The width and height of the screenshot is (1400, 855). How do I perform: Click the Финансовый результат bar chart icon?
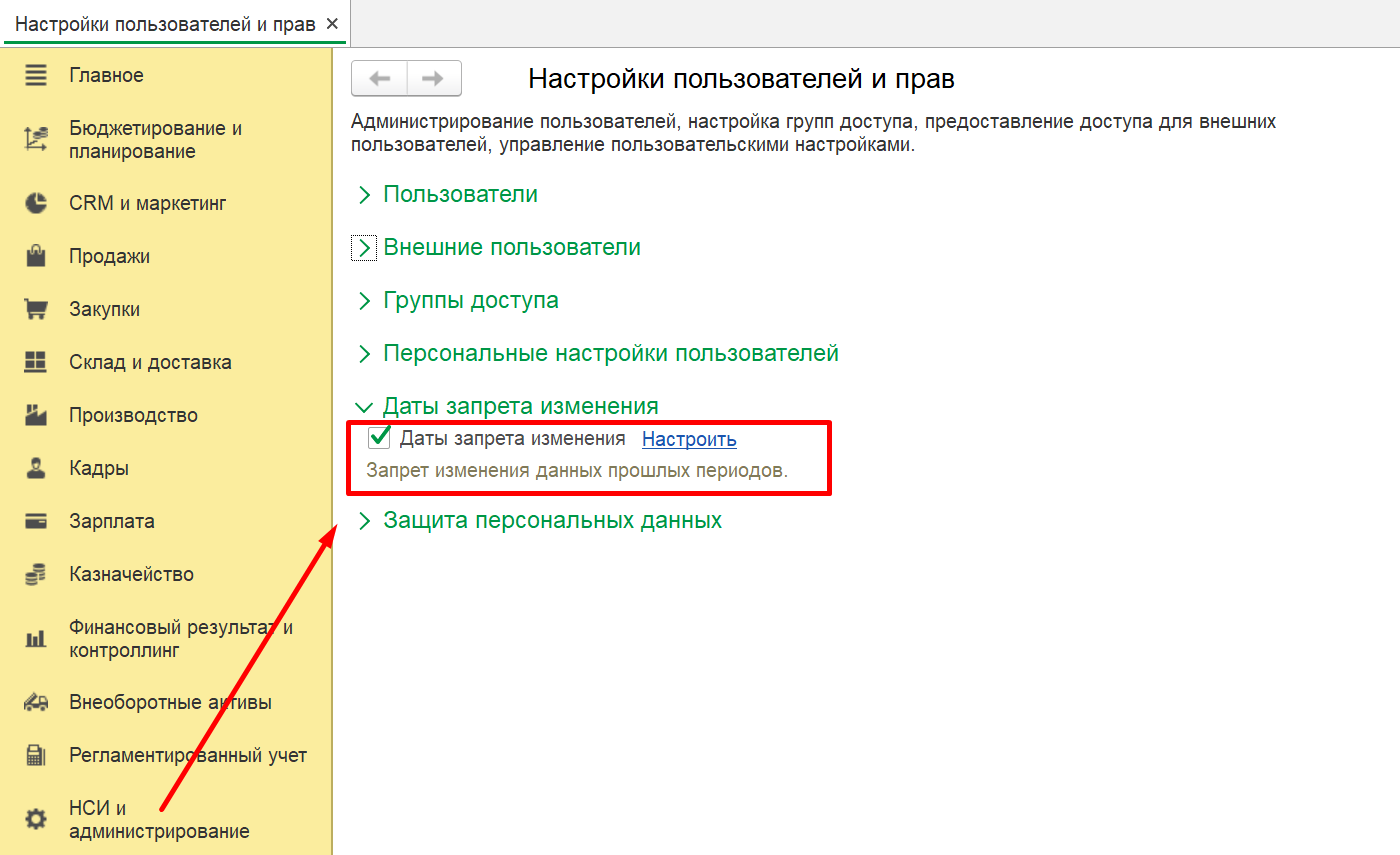(36, 638)
